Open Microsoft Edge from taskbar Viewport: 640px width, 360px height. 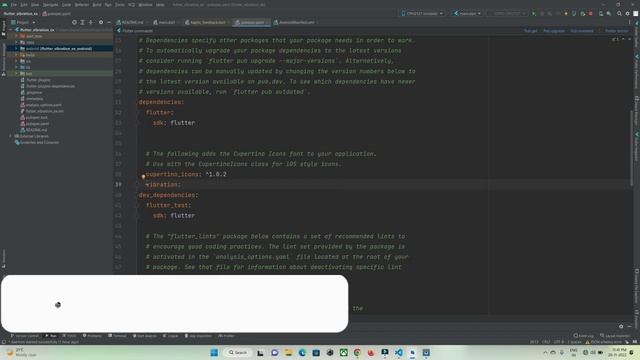pos(302,353)
